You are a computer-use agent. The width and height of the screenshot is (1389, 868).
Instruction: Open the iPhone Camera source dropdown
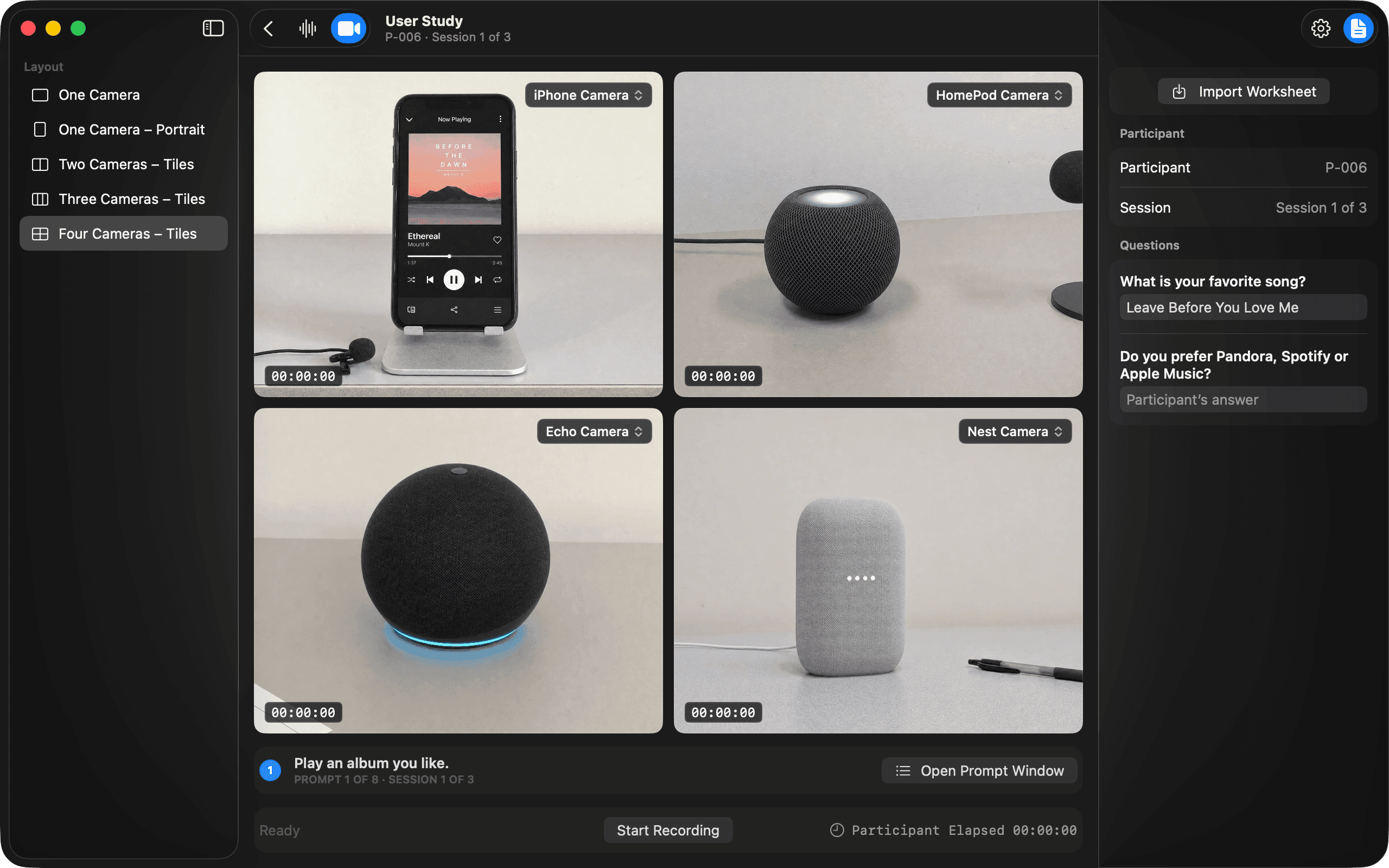[588, 95]
